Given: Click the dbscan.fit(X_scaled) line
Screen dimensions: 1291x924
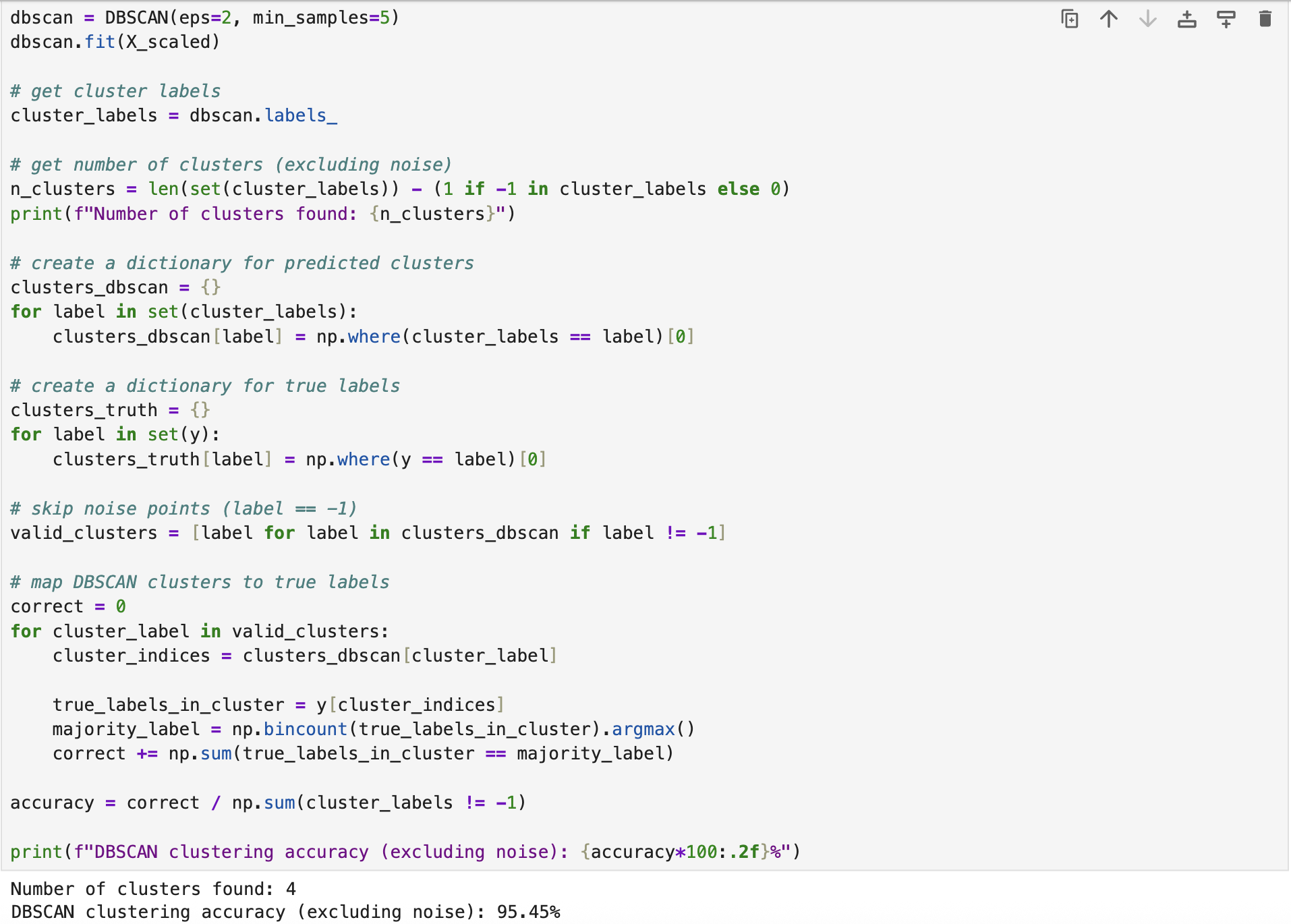Looking at the screenshot, I should [x=115, y=42].
